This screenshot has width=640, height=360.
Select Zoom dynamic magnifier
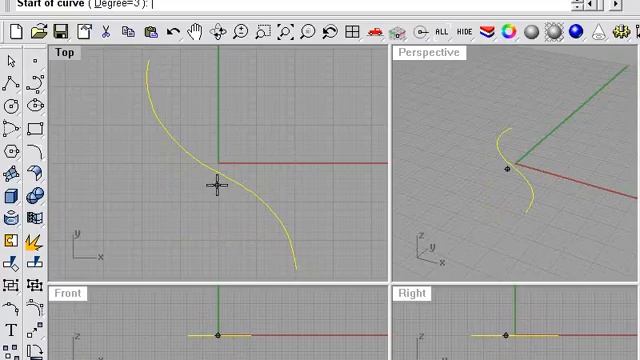240,32
